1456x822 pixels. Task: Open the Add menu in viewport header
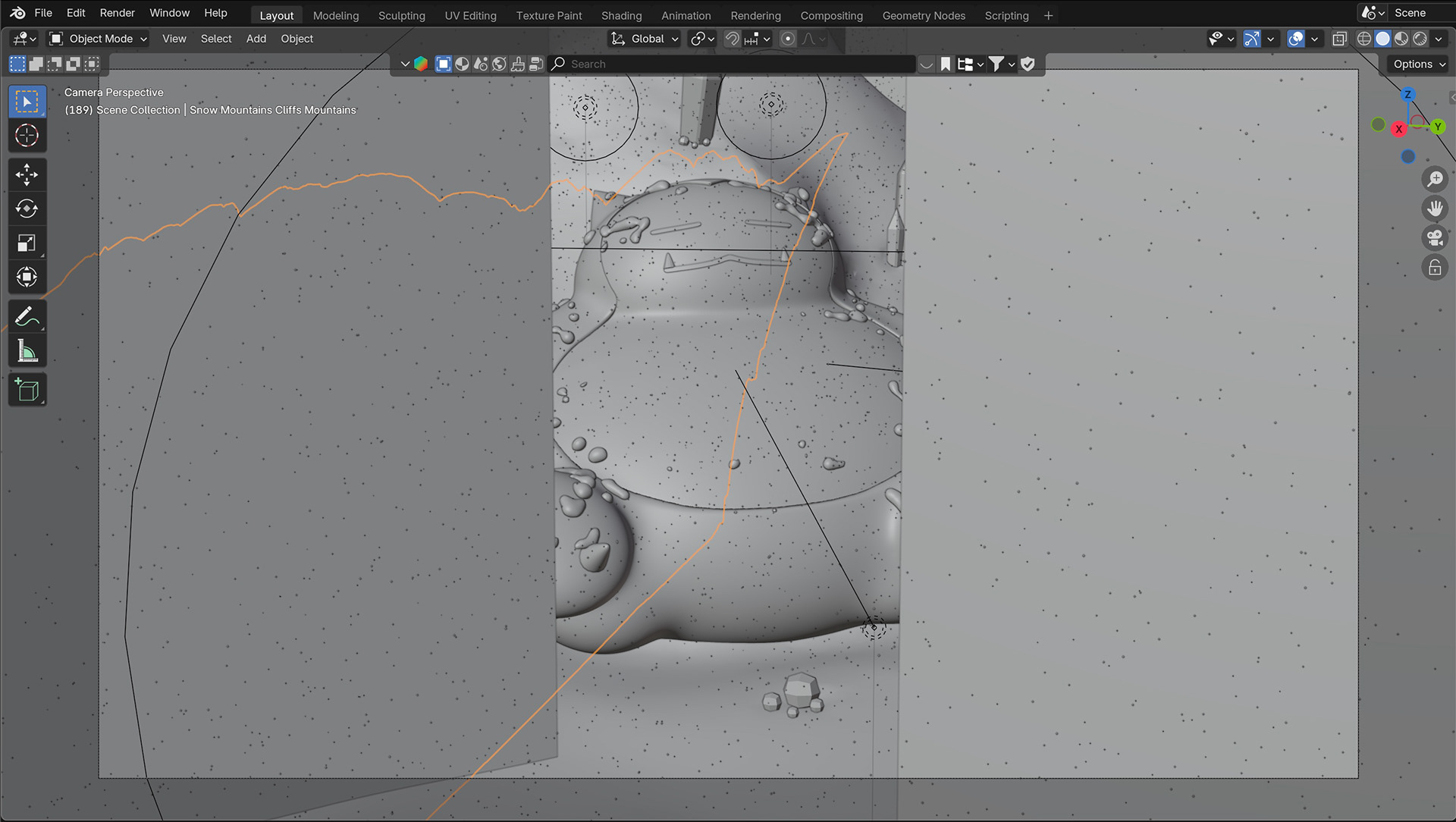256,39
